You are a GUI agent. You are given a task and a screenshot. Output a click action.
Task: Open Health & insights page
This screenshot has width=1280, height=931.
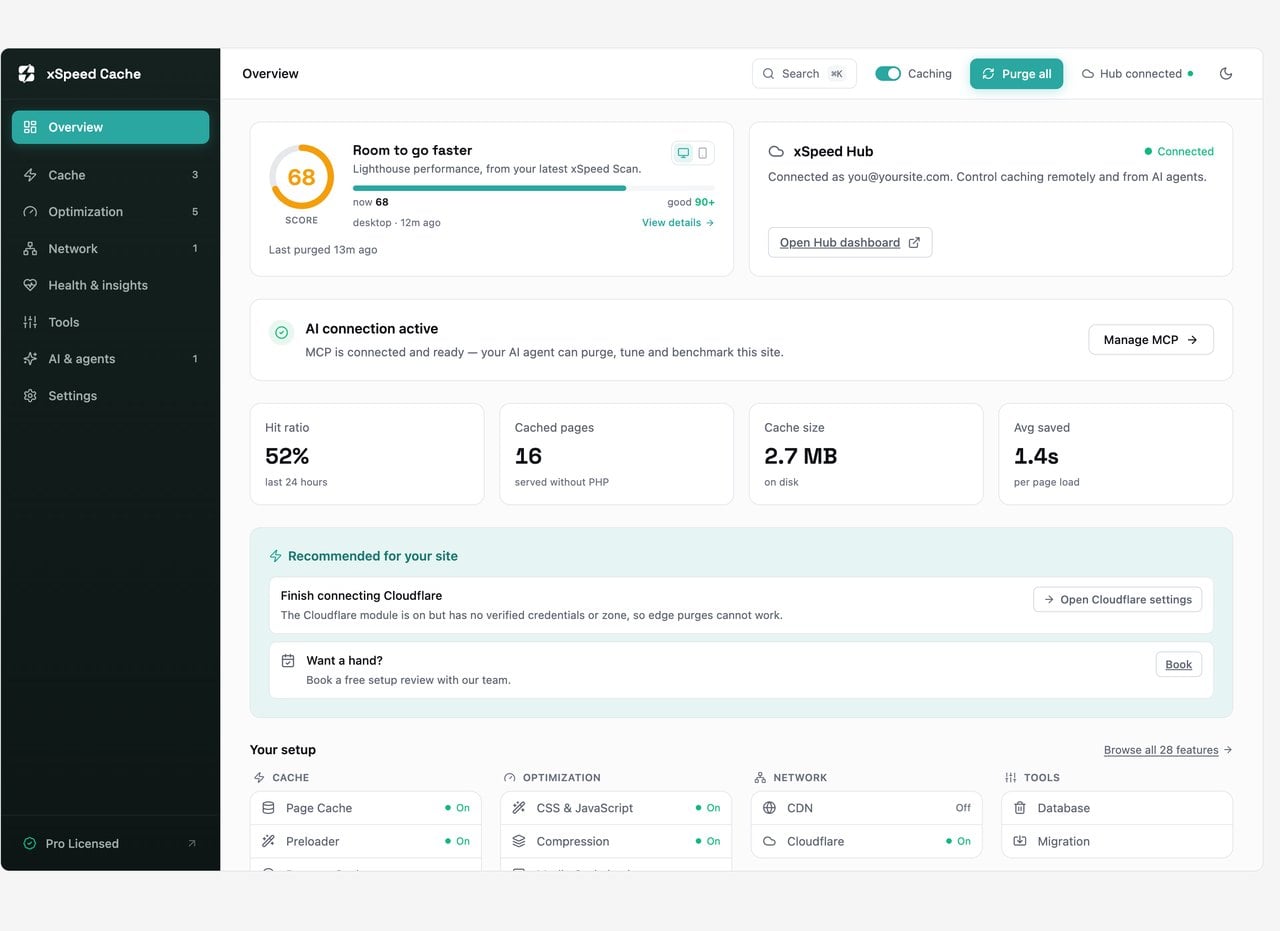pos(110,285)
